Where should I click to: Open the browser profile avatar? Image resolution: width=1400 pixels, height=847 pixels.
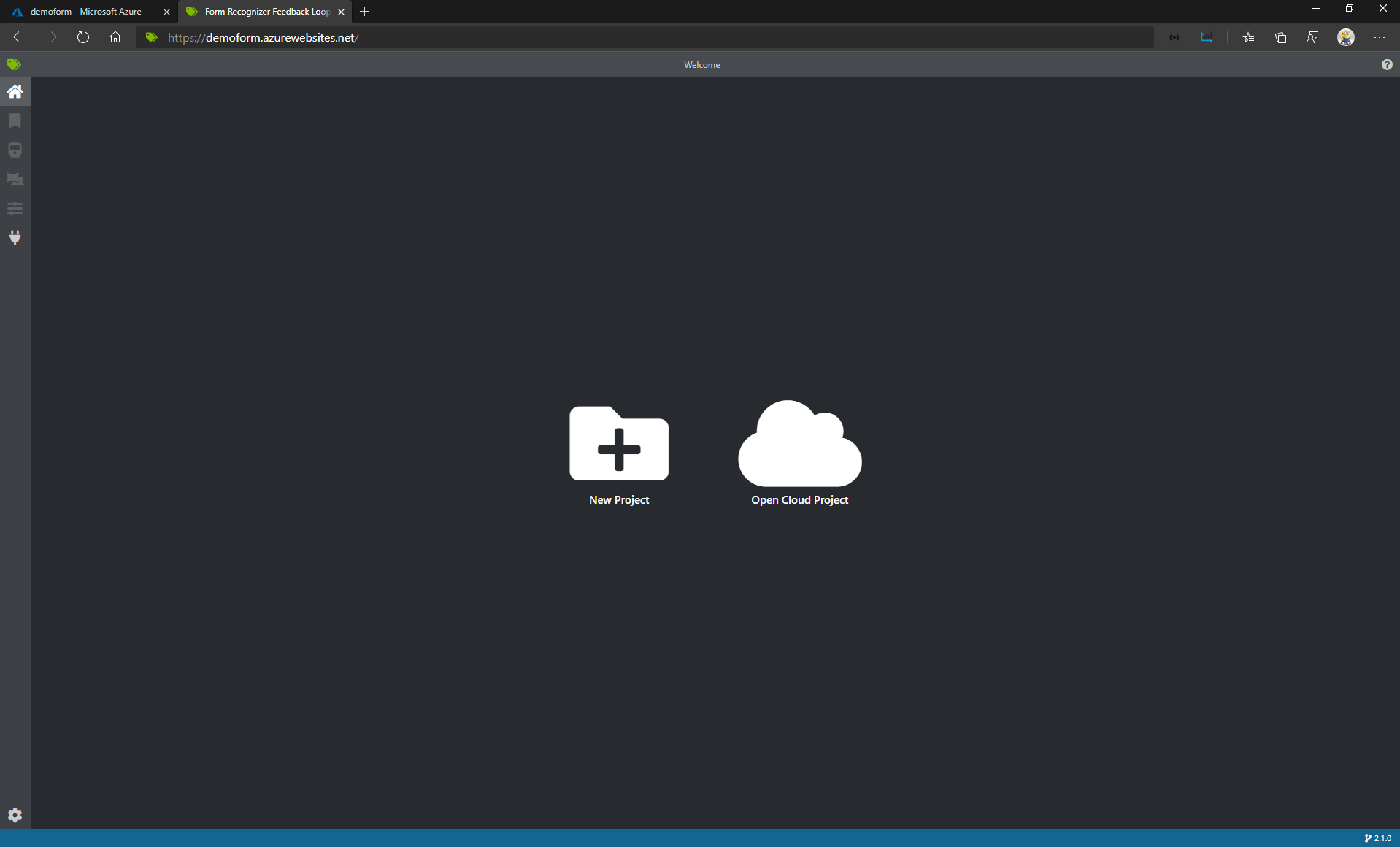[x=1346, y=37]
